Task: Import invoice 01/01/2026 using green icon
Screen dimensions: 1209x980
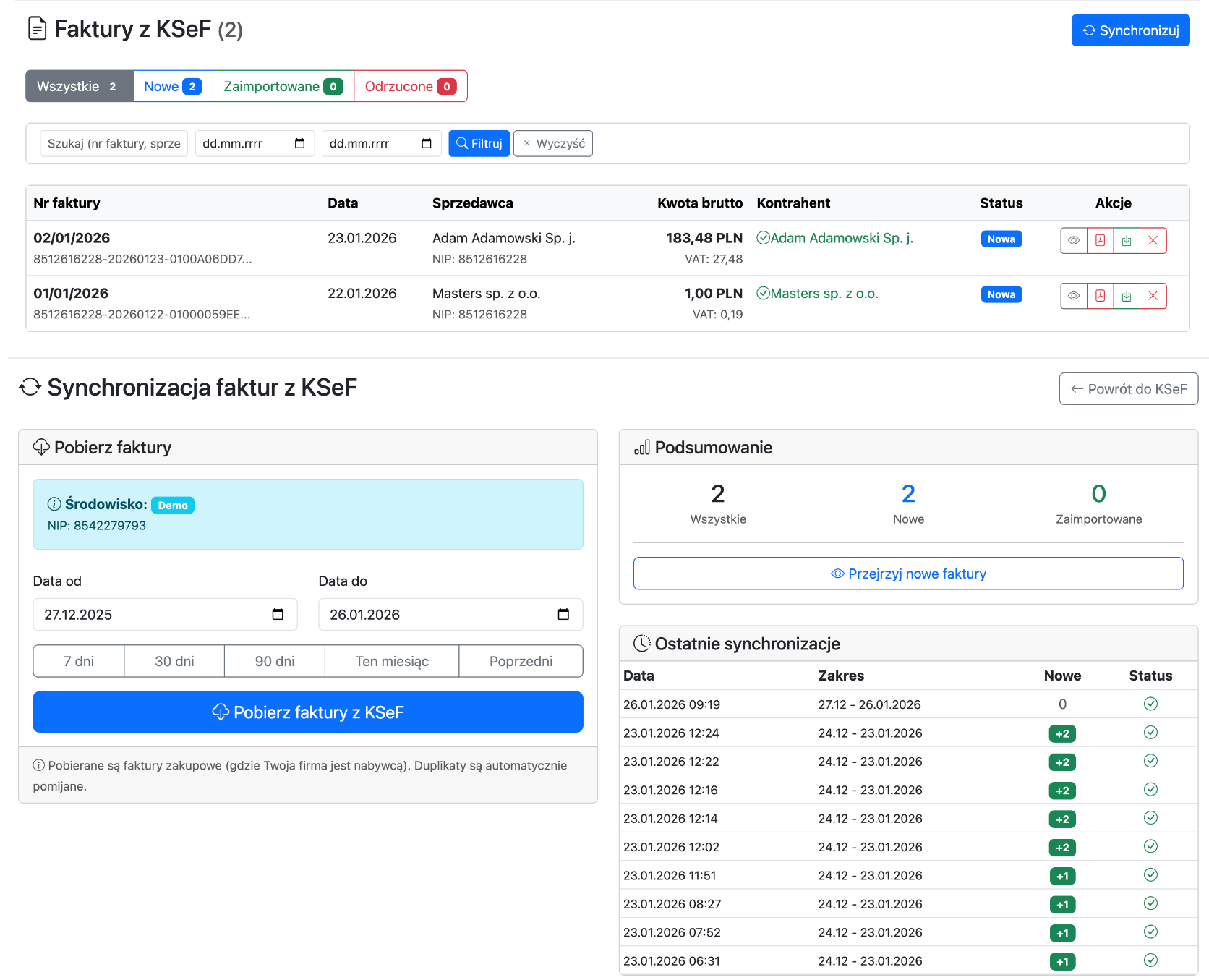Action: click(1127, 296)
